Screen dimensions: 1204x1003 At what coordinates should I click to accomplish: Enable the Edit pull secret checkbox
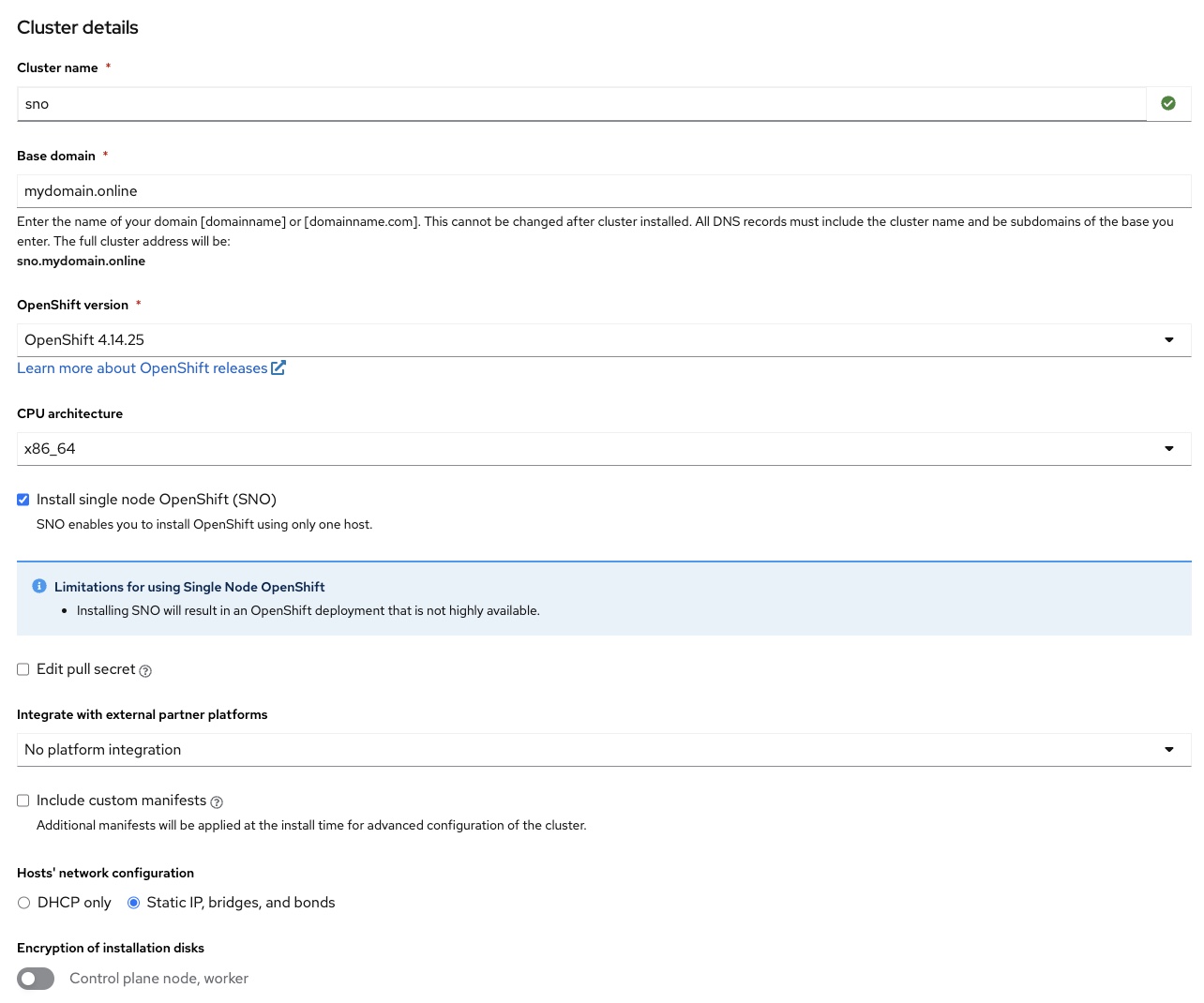click(23, 669)
